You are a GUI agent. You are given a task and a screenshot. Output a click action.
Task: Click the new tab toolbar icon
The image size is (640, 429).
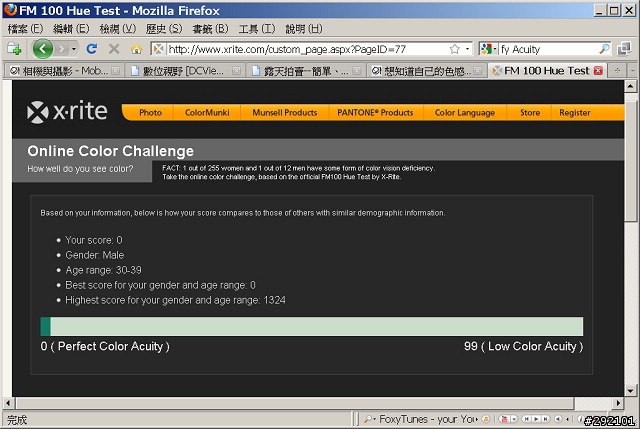tap(14, 49)
